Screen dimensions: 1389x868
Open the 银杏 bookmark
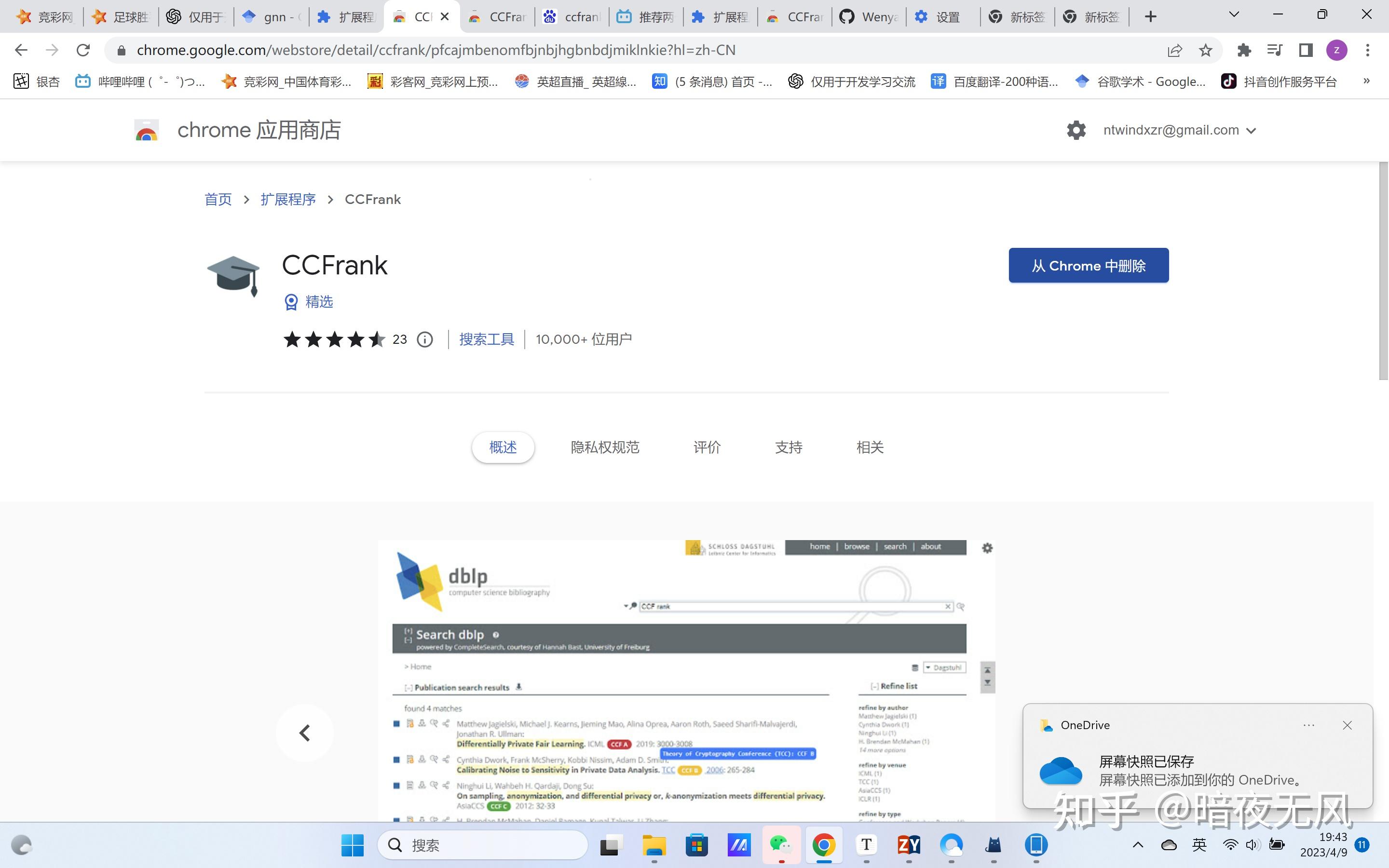36,81
